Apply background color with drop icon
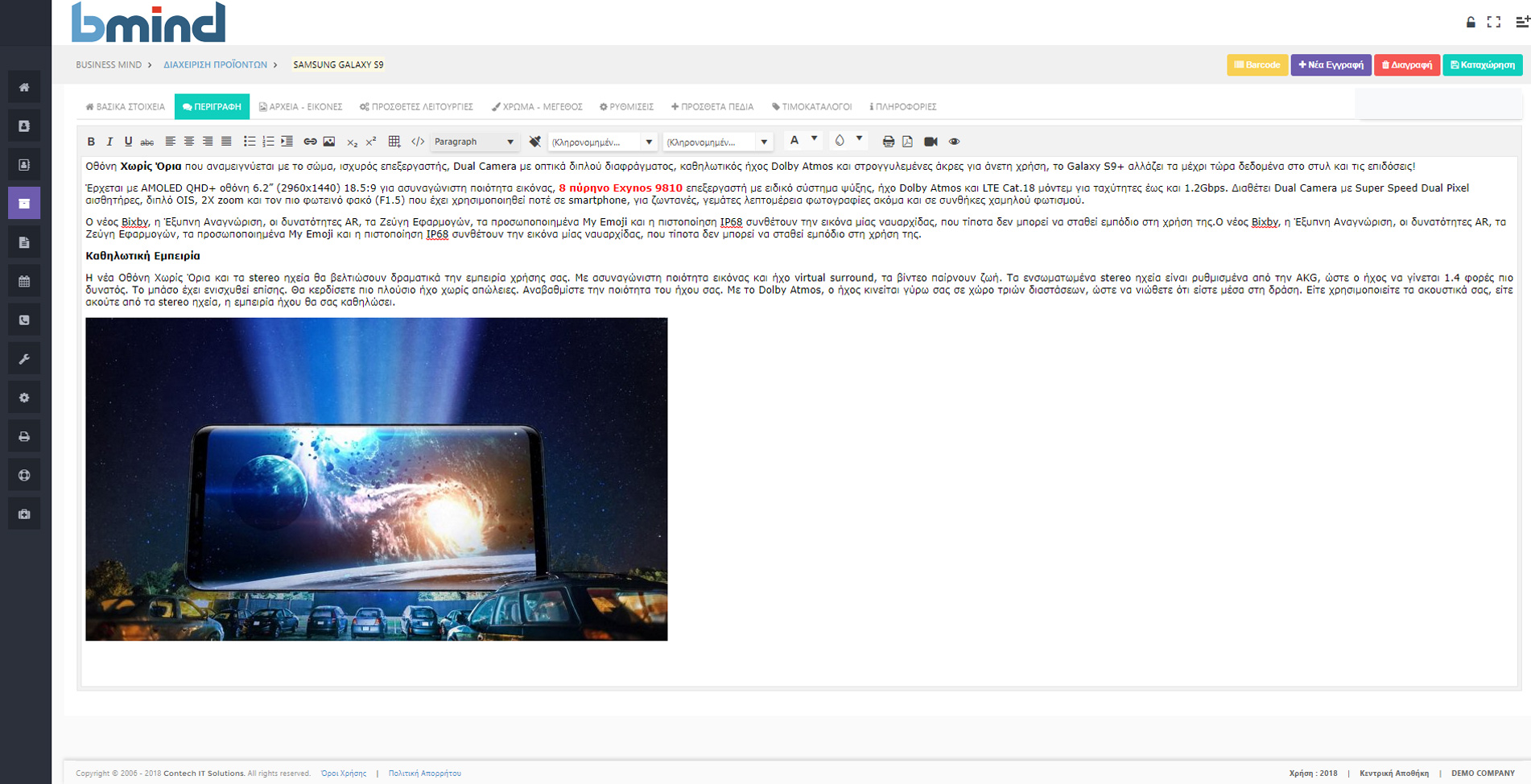The image size is (1531, 784). (840, 140)
